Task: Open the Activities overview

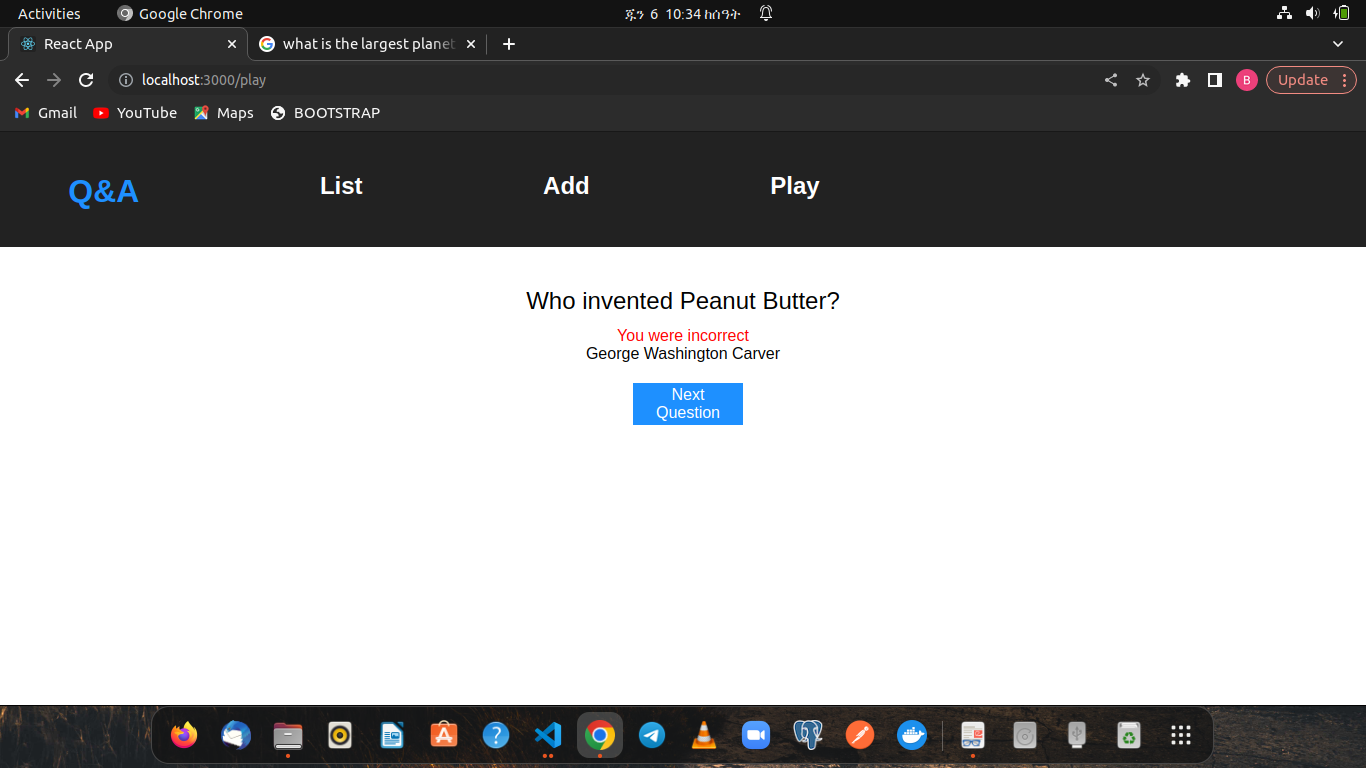Action: coord(48,13)
